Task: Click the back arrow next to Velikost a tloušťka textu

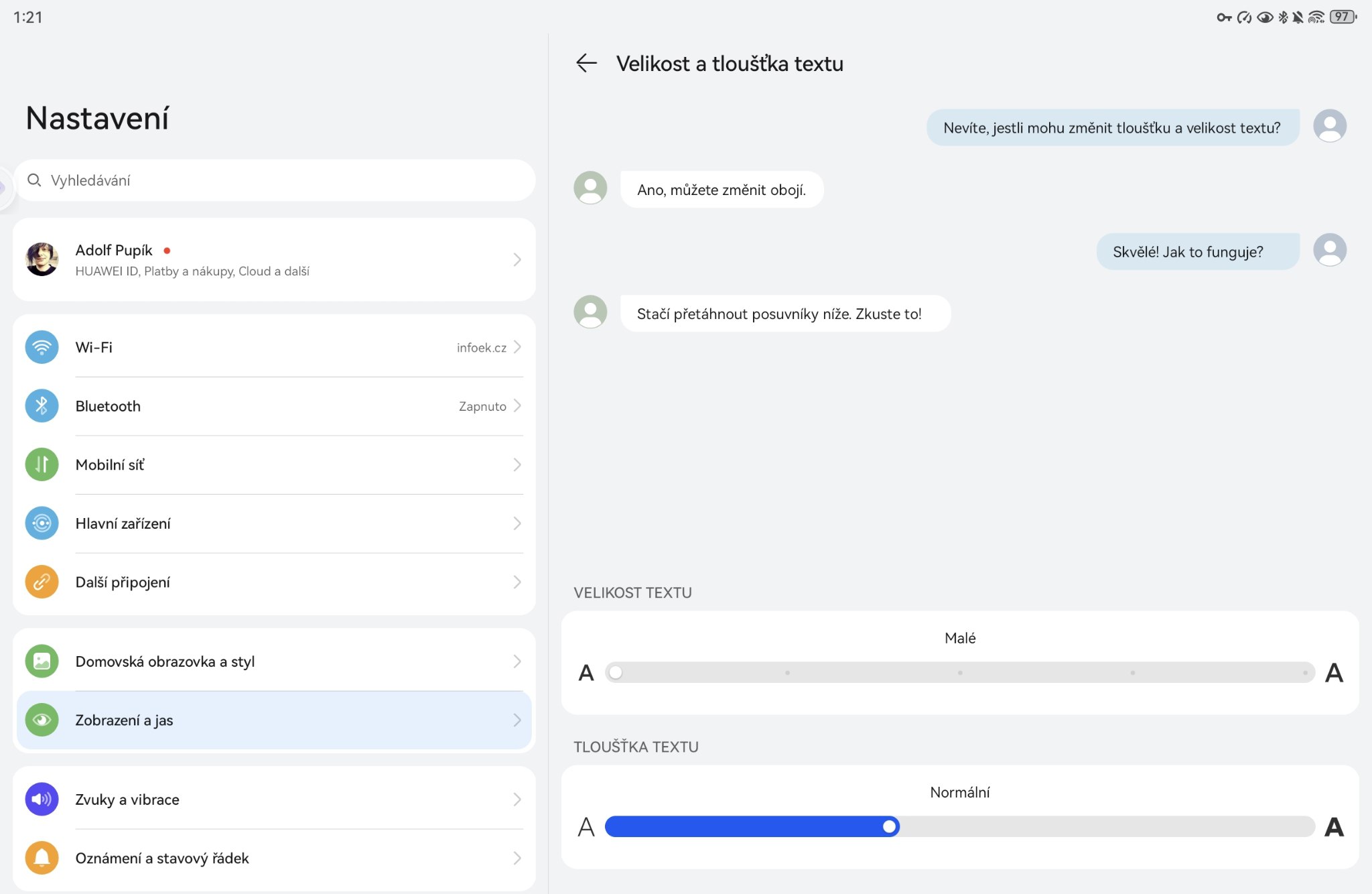Action: tap(586, 63)
